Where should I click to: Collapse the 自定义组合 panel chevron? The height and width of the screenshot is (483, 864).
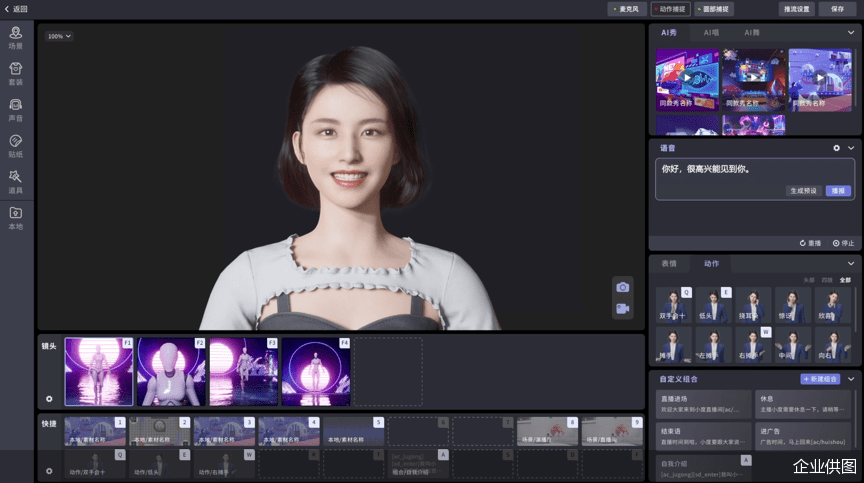tap(851, 379)
